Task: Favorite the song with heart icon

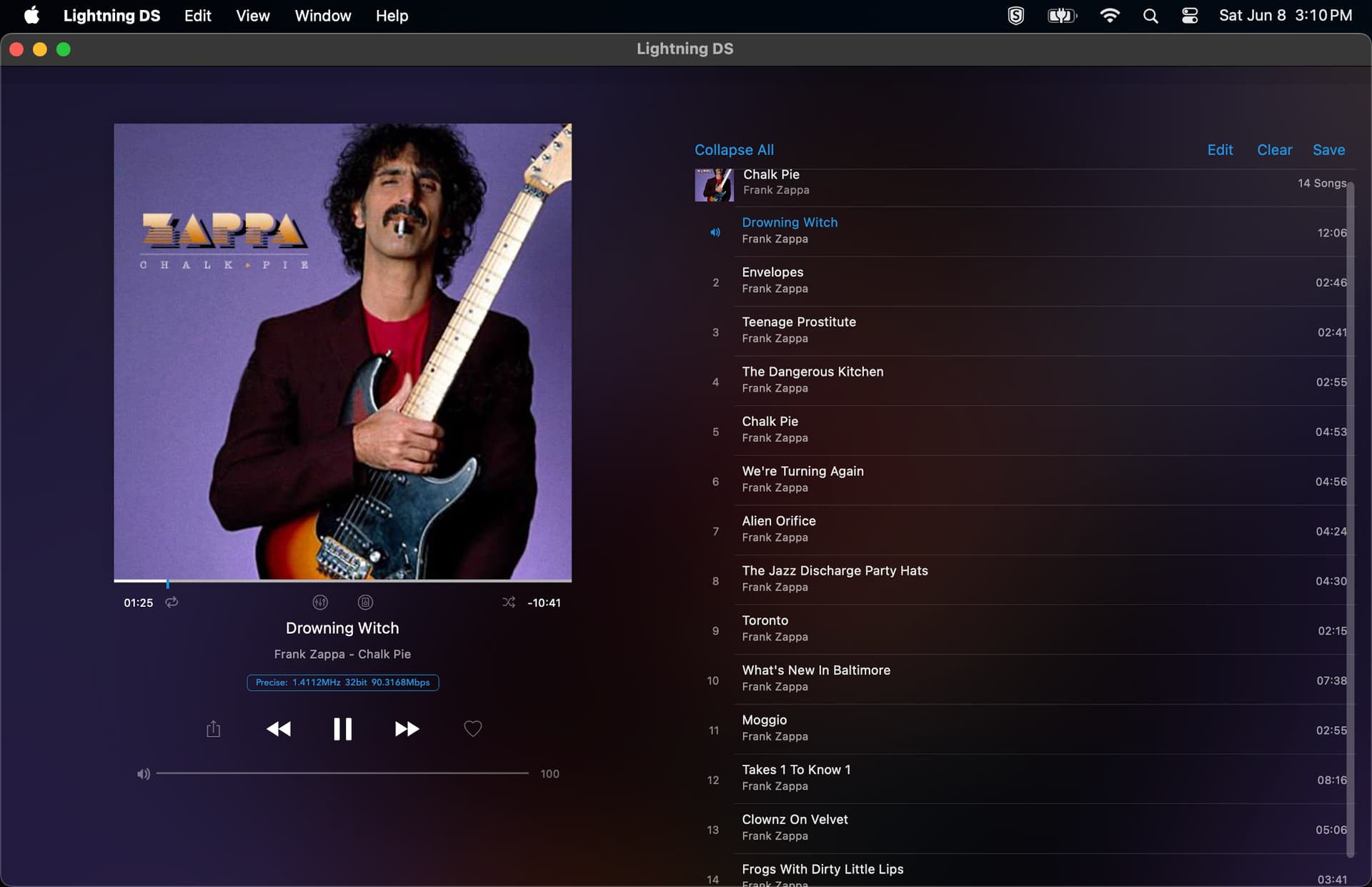Action: pyautogui.click(x=472, y=729)
